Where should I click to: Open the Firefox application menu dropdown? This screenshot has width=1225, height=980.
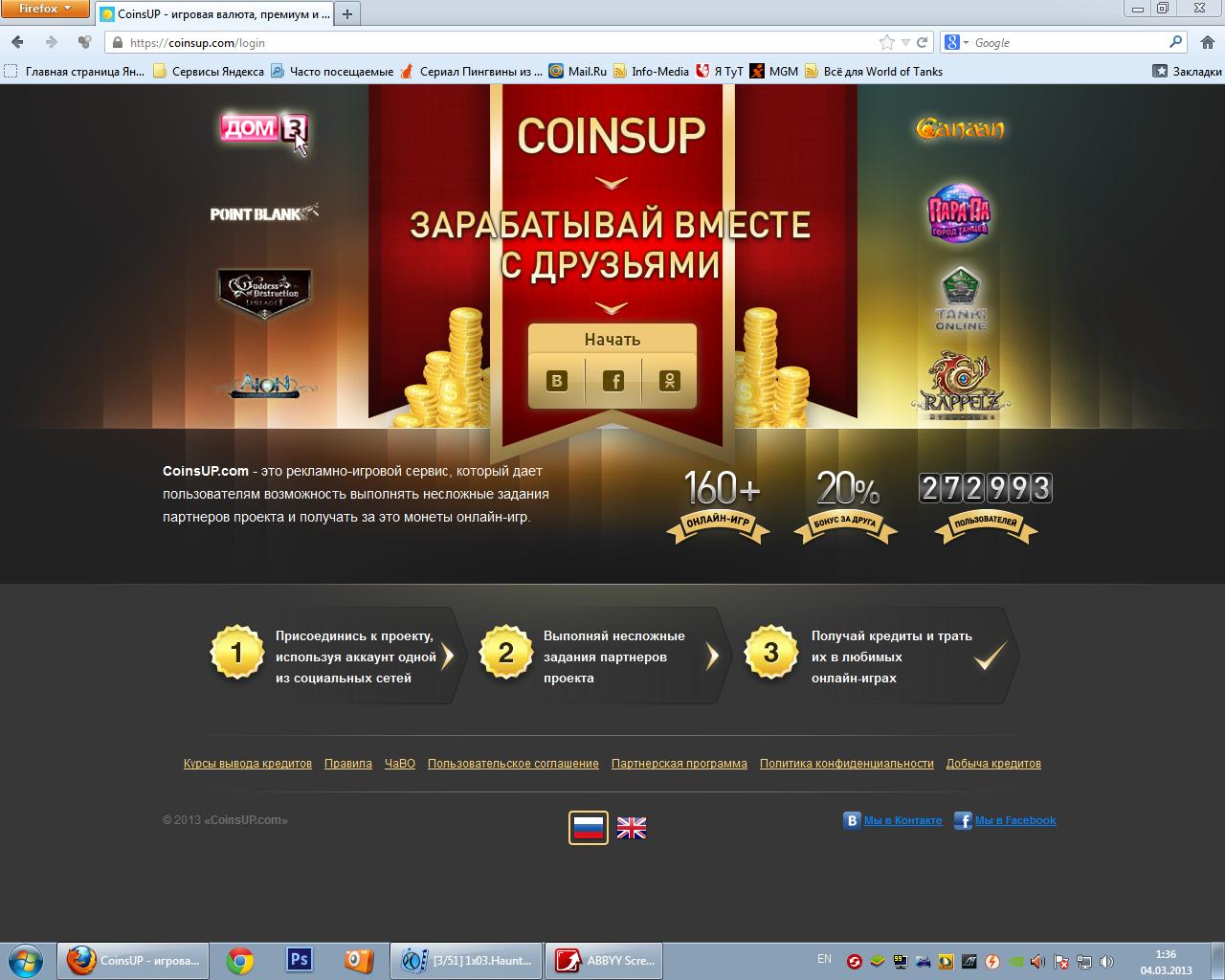[x=45, y=9]
